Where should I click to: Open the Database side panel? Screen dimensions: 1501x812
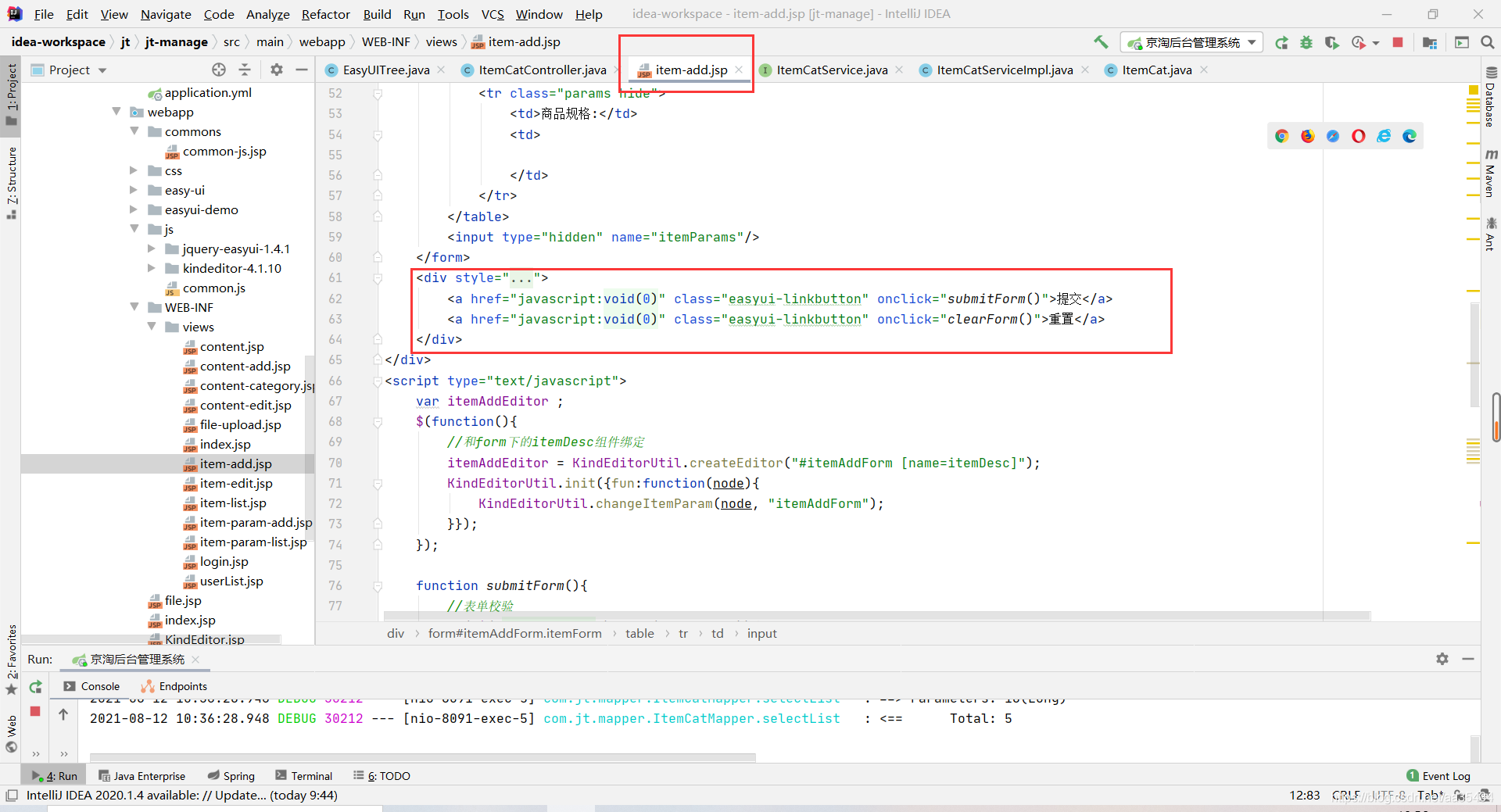click(1490, 98)
